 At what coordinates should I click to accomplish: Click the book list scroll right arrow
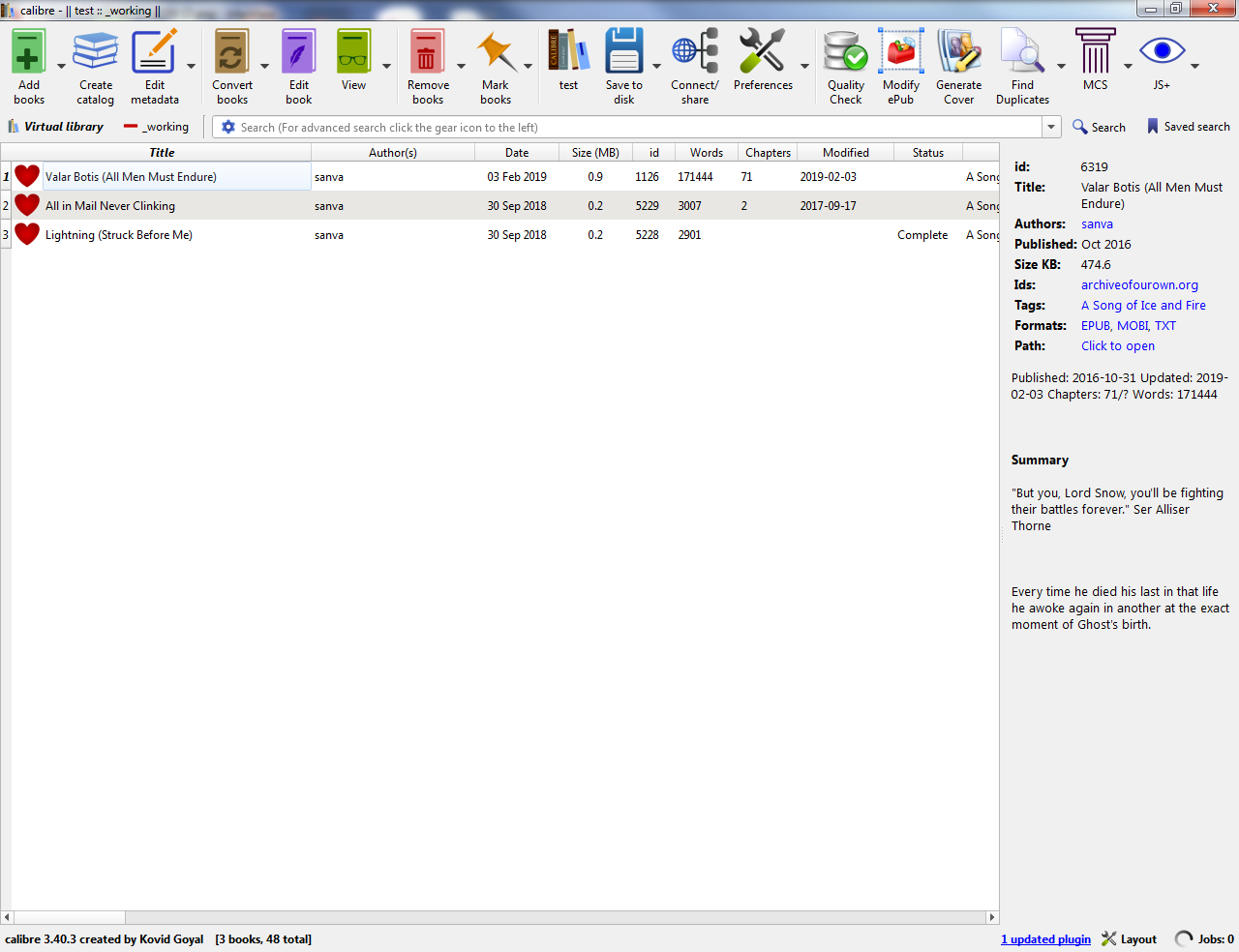click(991, 917)
